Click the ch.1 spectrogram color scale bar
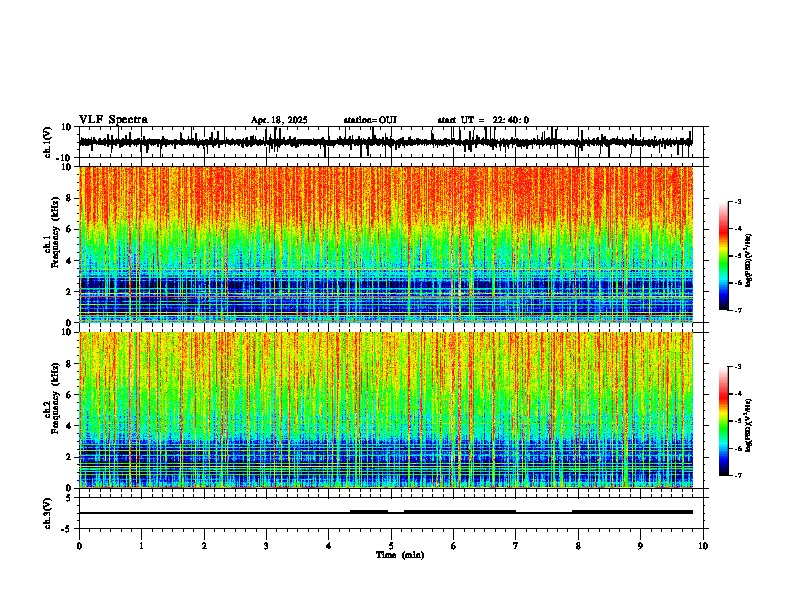 724,256
